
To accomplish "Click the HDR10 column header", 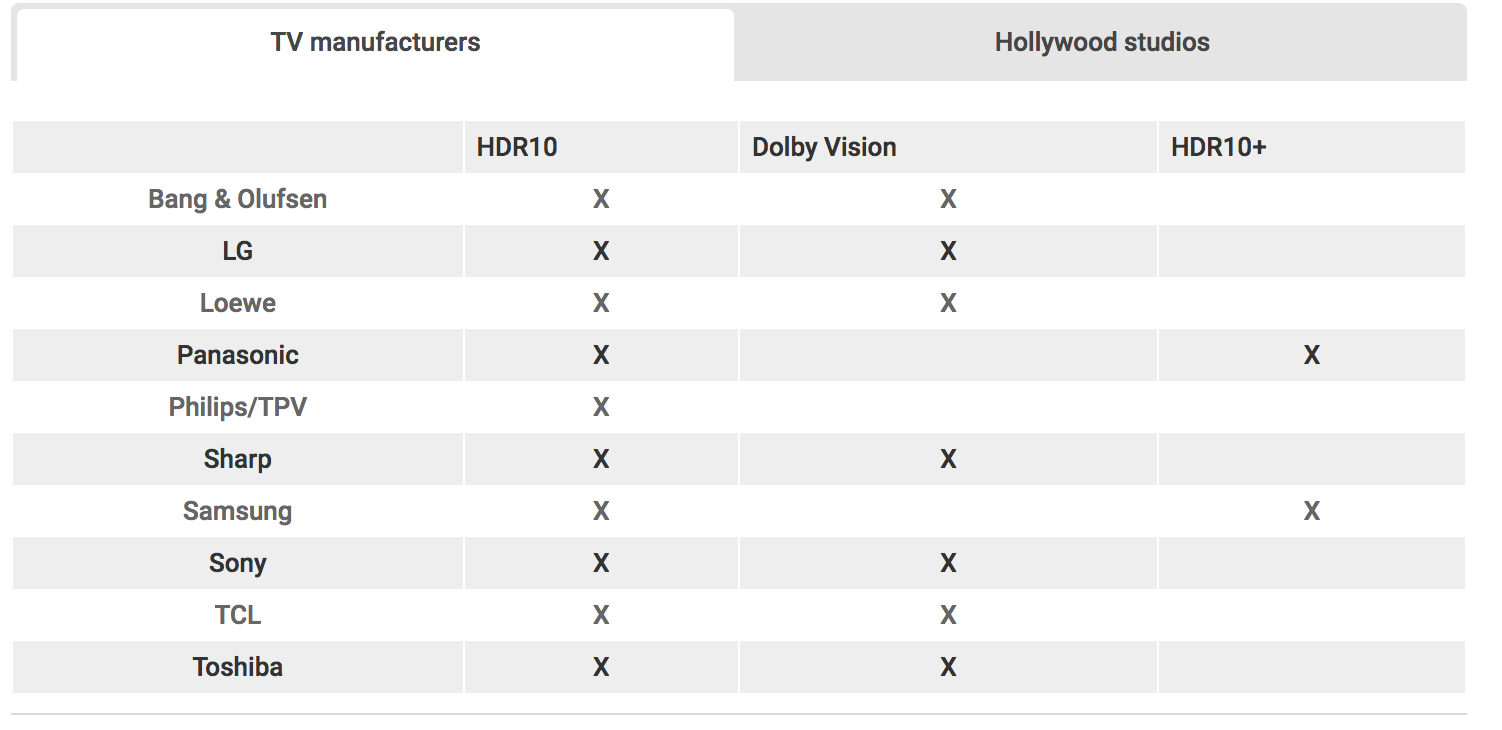I will [517, 147].
